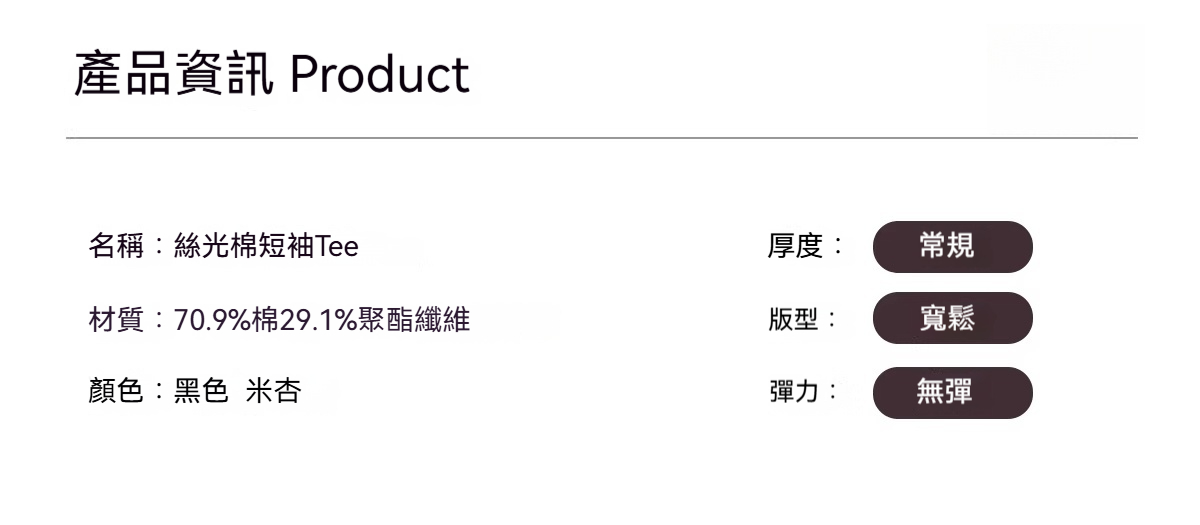Click the colon after the 厚度 label
The height and width of the screenshot is (525, 1200).
837,247
